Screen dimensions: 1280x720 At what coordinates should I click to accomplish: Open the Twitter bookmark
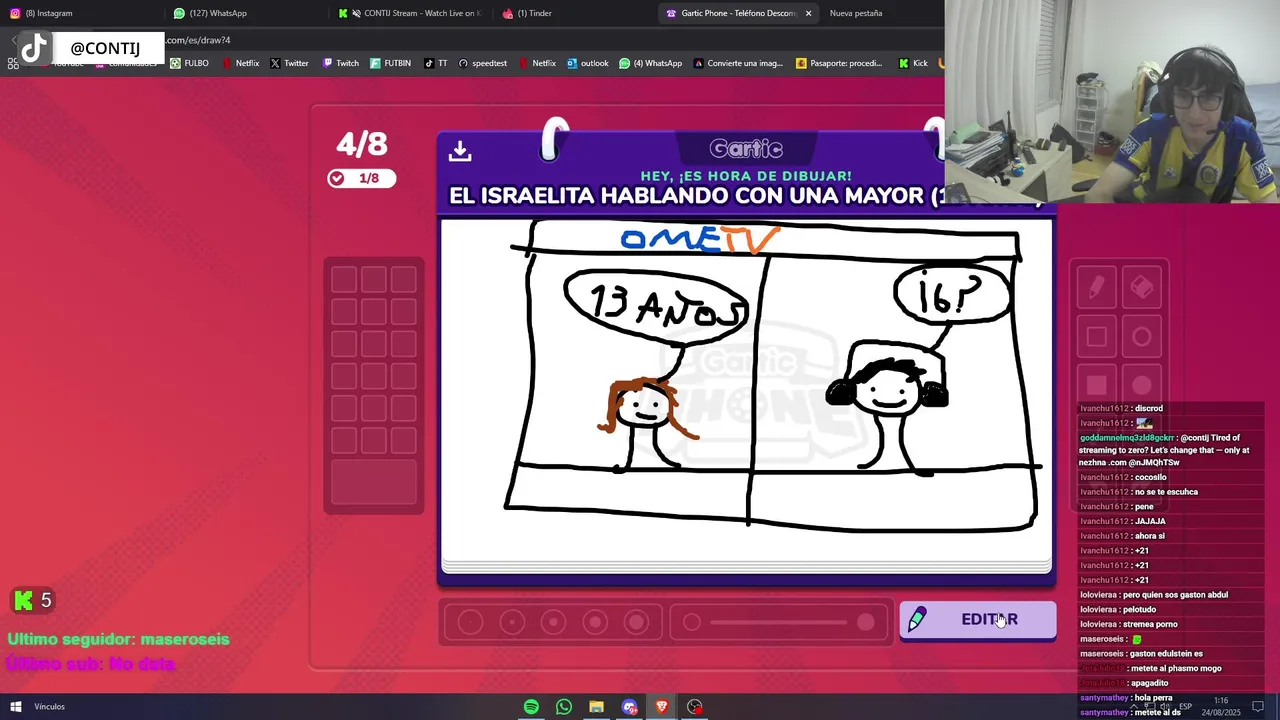[x=289, y=63]
